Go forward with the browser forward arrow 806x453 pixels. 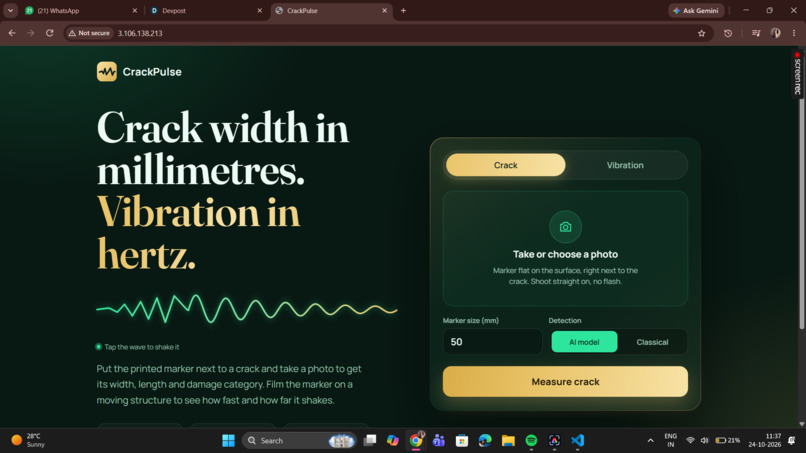(31, 33)
